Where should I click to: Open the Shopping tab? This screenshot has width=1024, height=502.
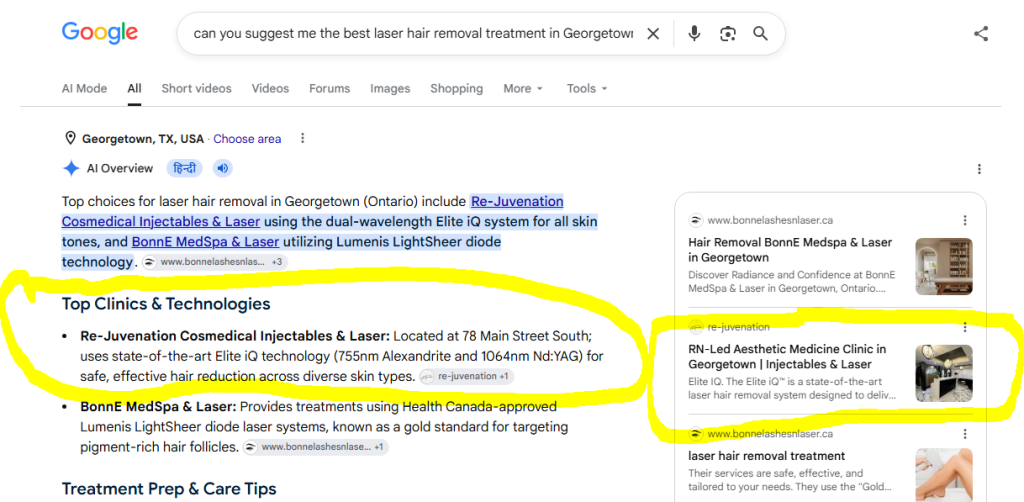coord(456,89)
